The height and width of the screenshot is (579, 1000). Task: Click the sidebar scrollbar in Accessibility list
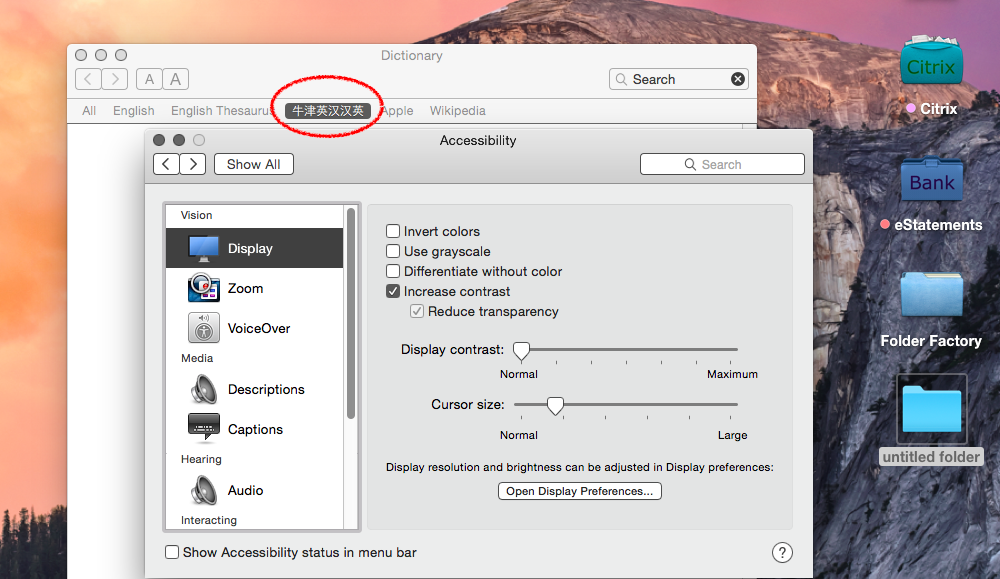tap(351, 314)
